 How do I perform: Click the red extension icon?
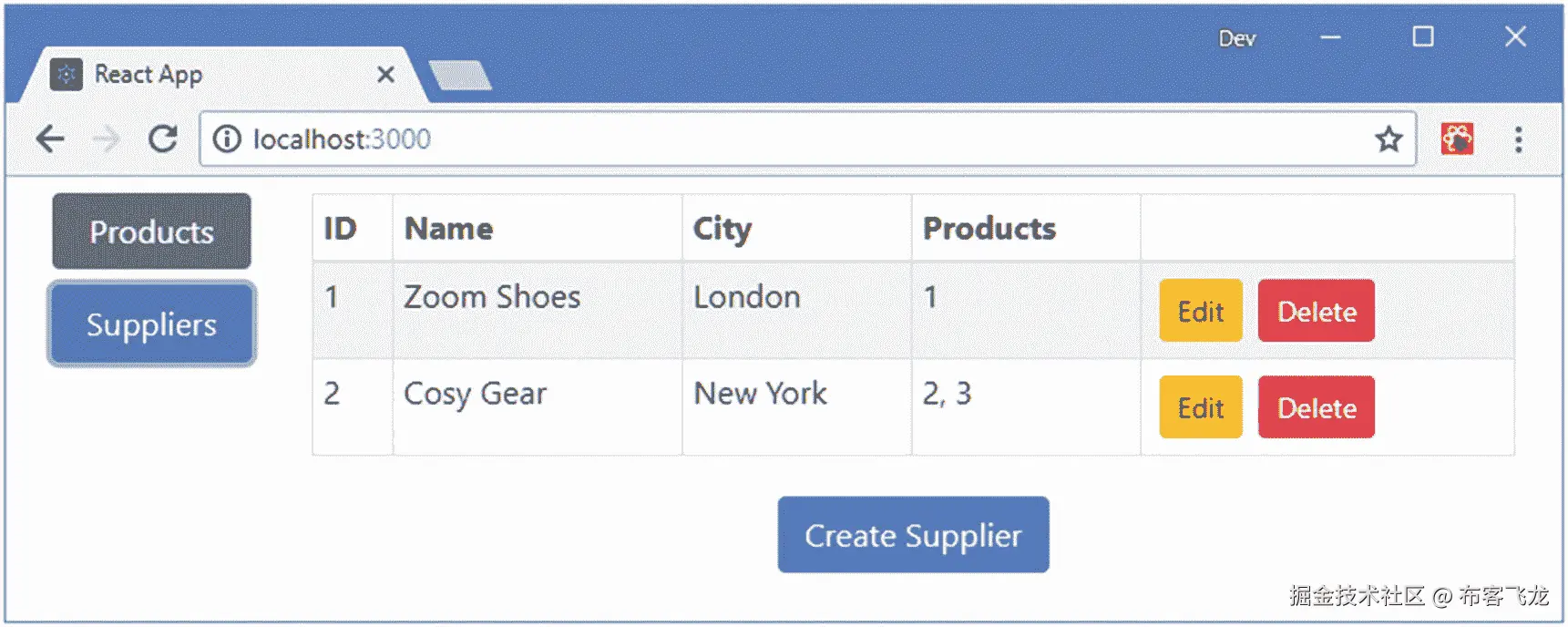(x=1457, y=139)
